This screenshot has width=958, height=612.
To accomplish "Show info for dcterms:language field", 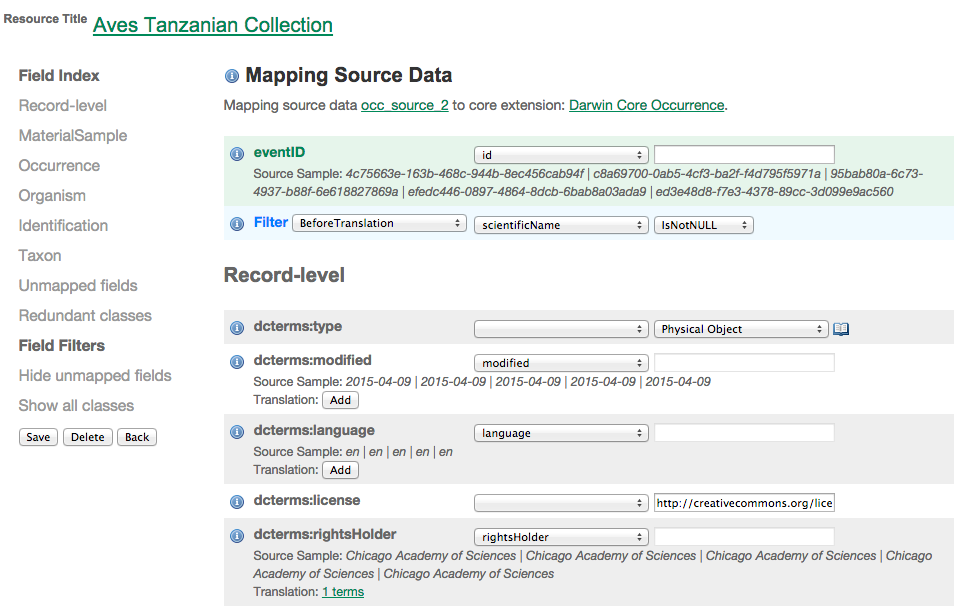I will click(237, 432).
